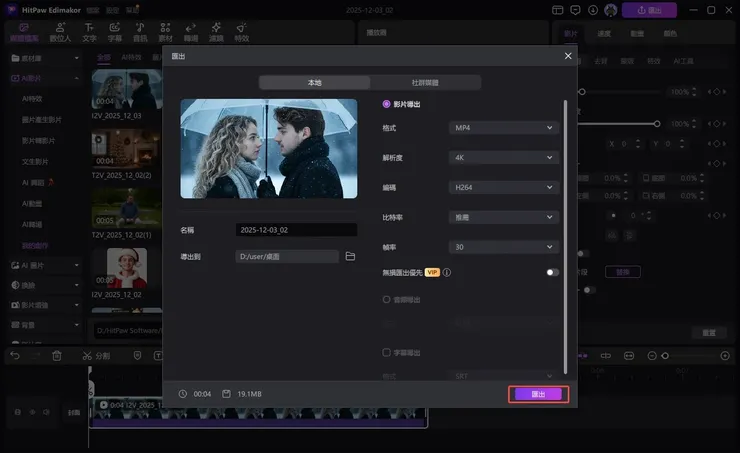Open the 轉場 transitions tool in main toolbar
Viewport: 740px width, 453px height.
tap(191, 32)
